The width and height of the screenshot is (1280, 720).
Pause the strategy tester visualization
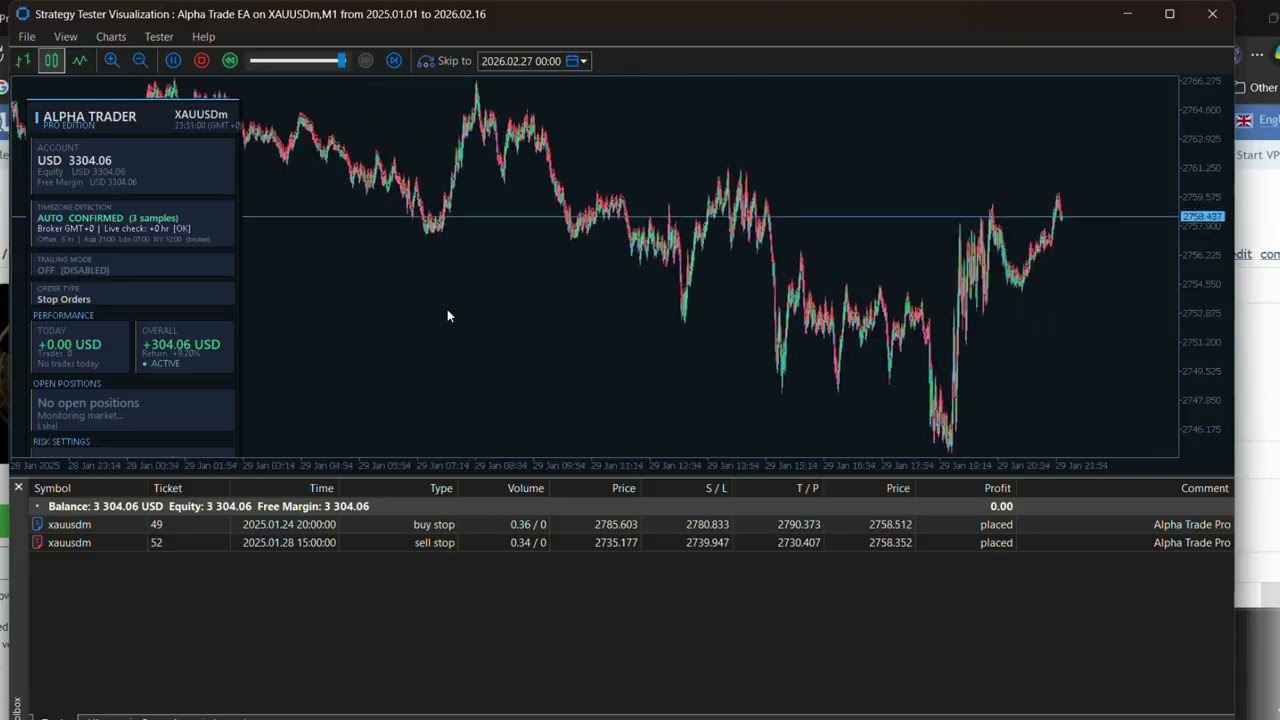click(173, 61)
